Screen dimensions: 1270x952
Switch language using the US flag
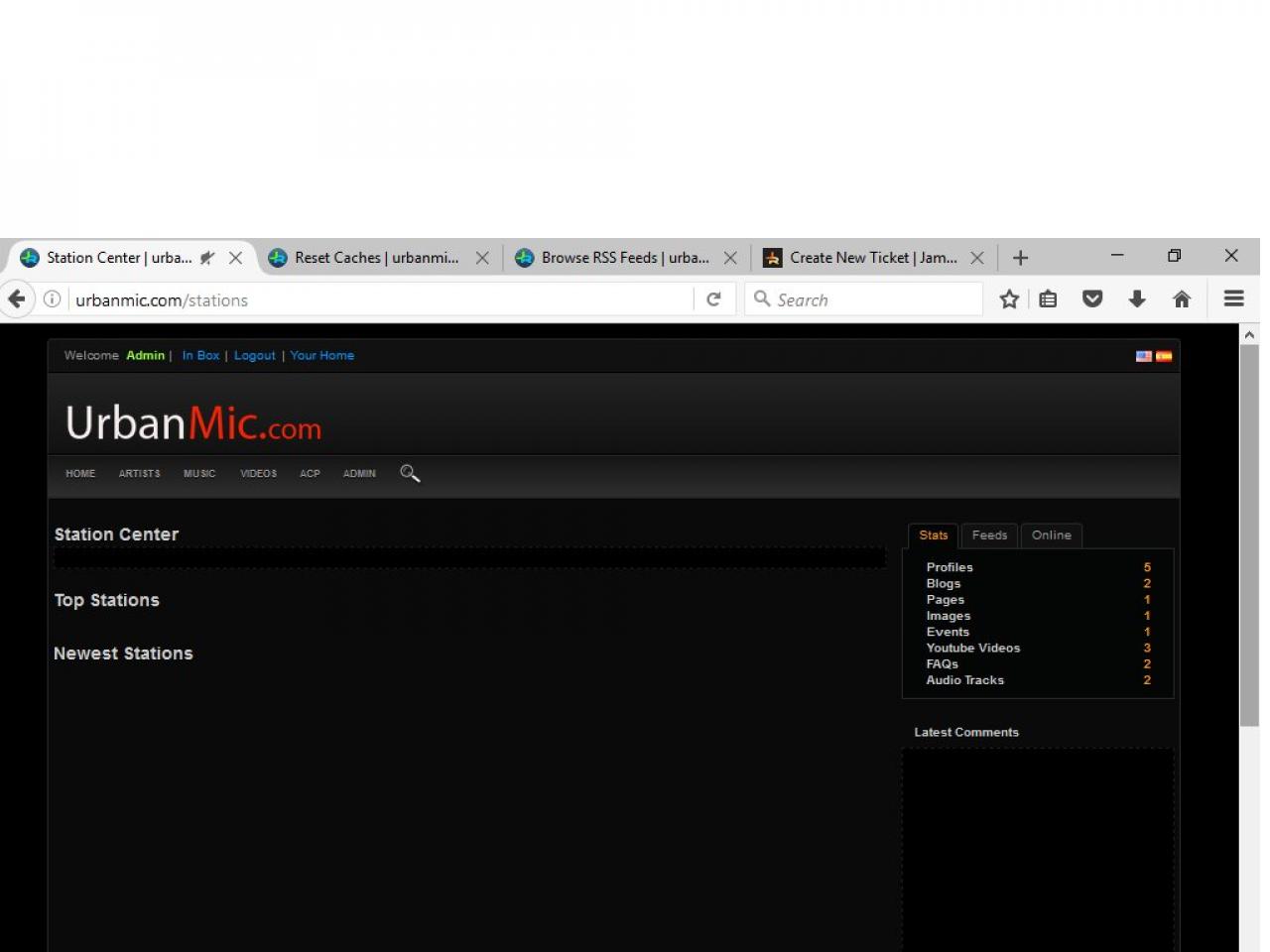point(1144,356)
